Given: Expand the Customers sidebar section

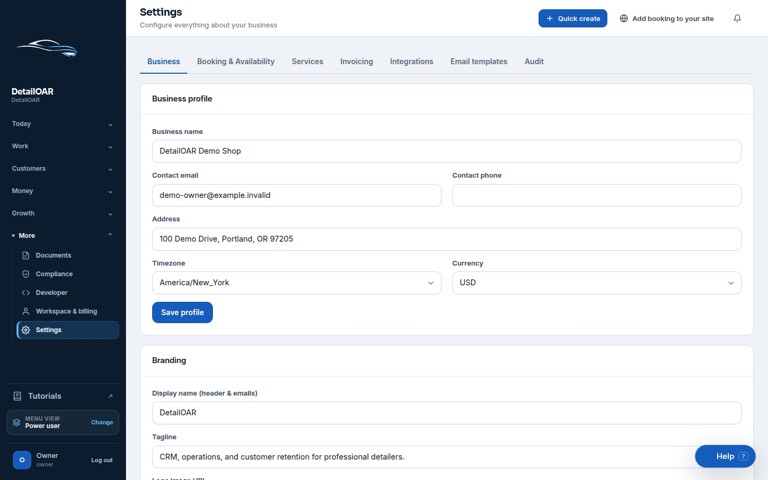Looking at the screenshot, I should pos(62,168).
